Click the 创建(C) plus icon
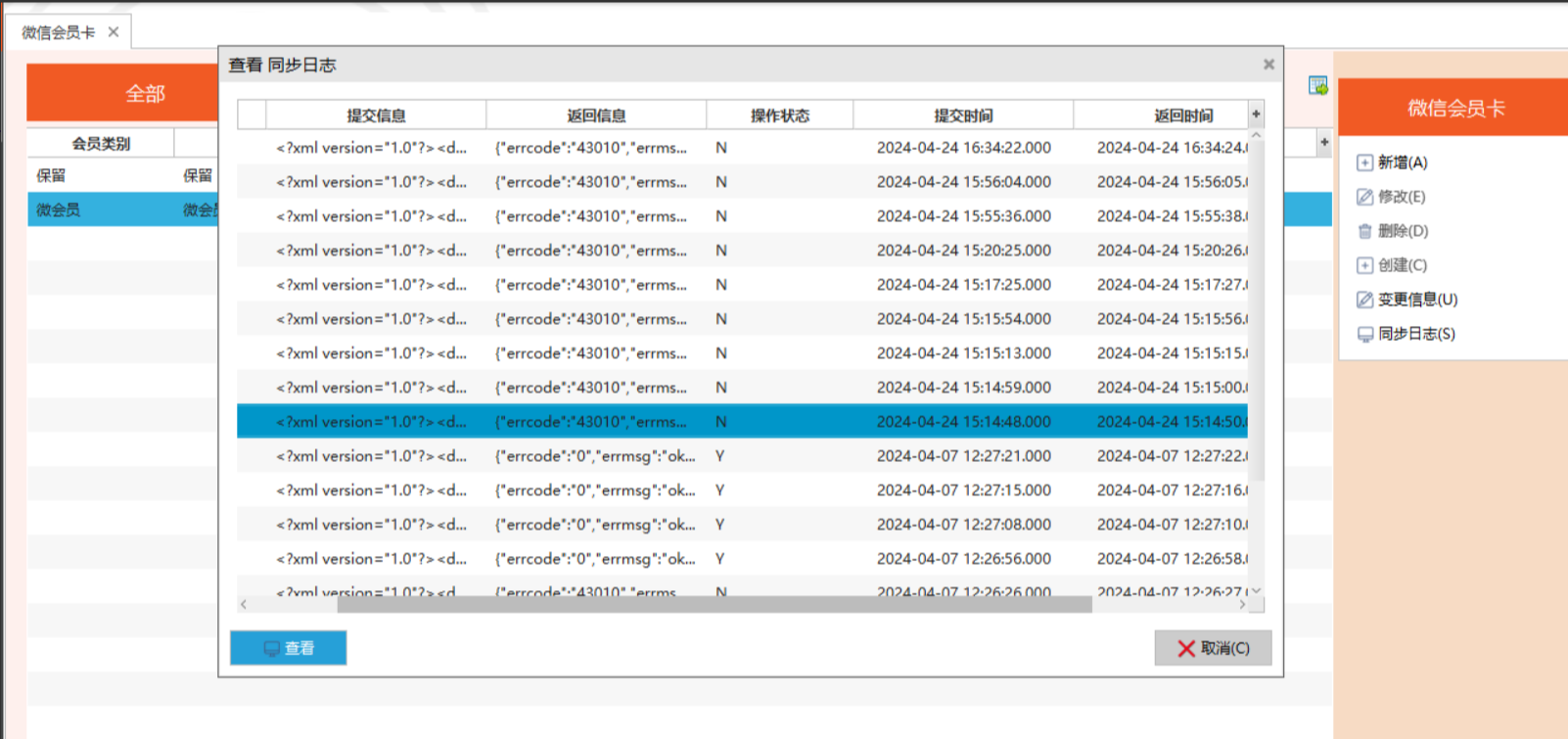Screen dimensions: 1568x739 pyautogui.click(x=1364, y=265)
